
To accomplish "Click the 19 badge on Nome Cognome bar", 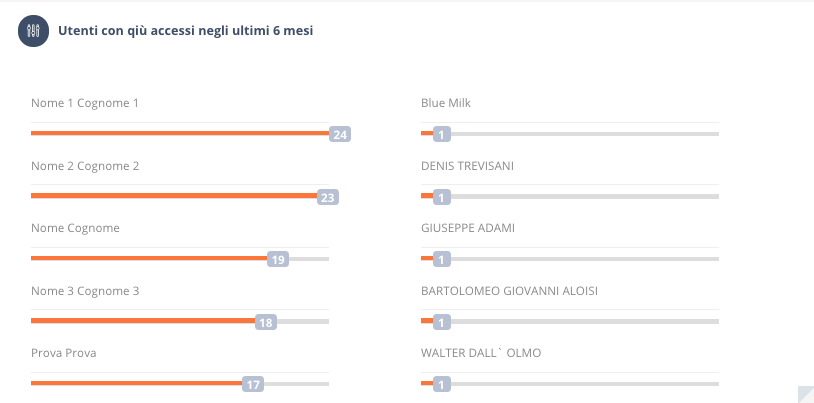I will point(278,259).
